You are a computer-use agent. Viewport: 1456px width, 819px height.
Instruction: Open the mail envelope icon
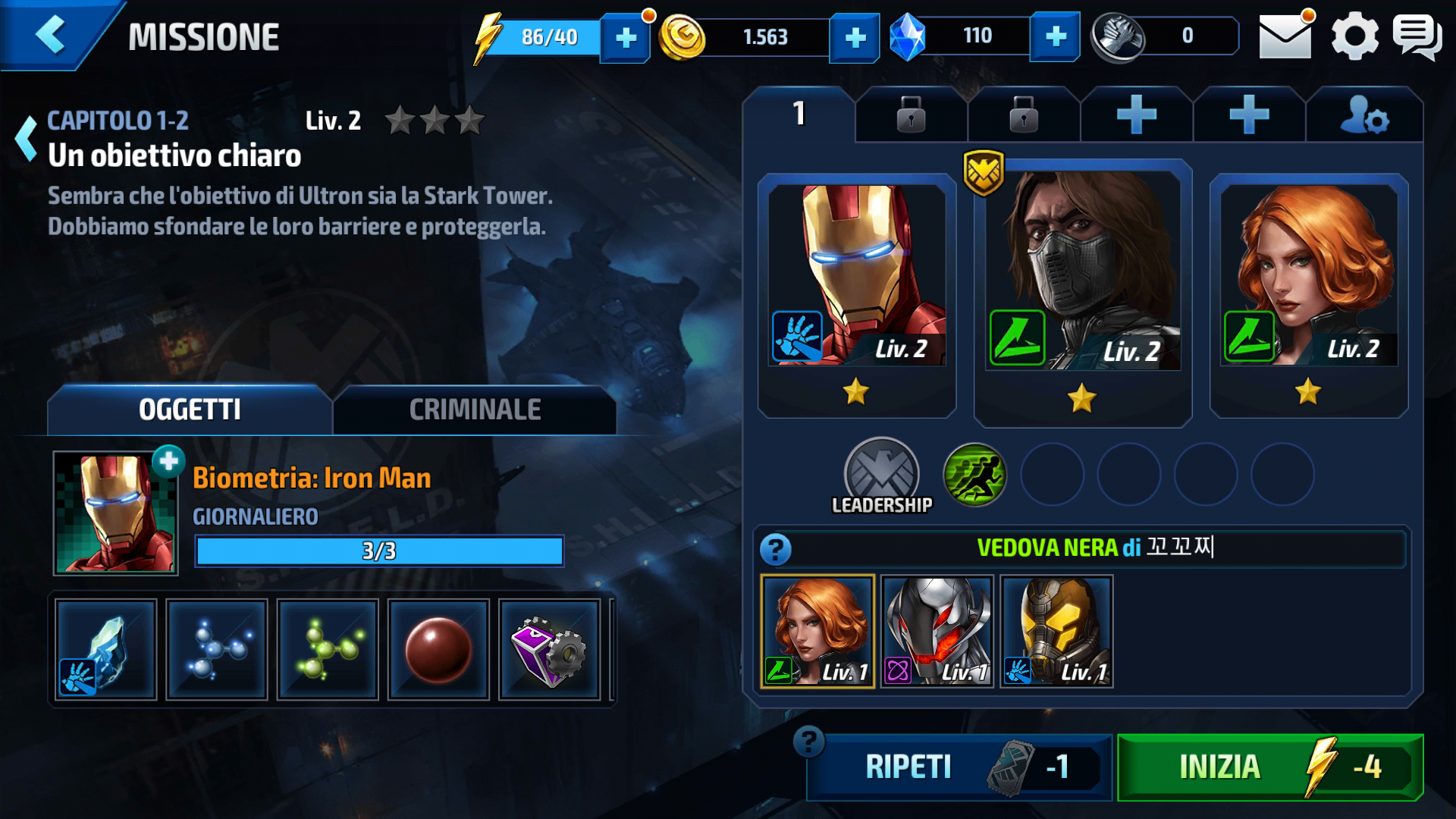pos(1285,36)
